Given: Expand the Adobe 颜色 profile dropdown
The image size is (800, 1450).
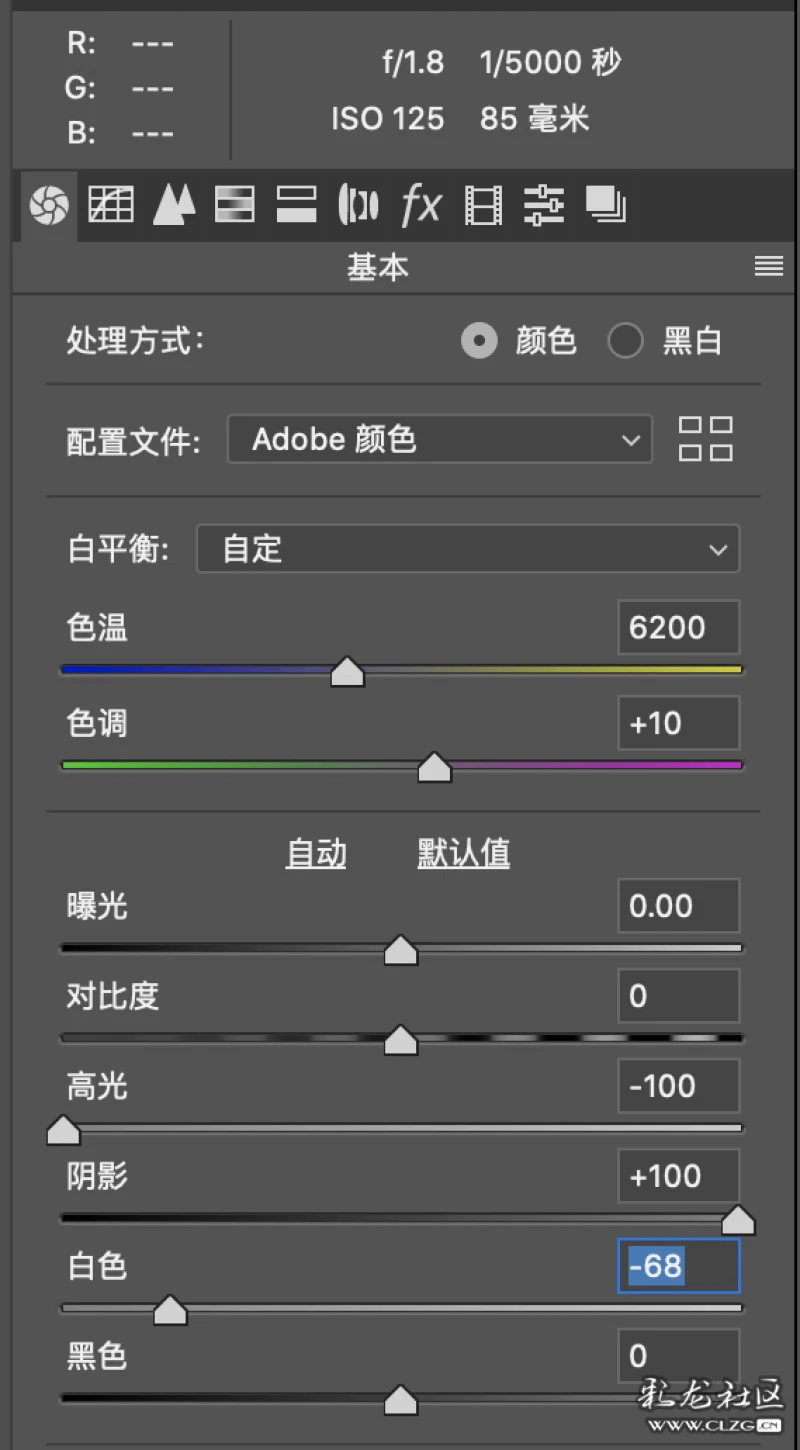Looking at the screenshot, I should pyautogui.click(x=440, y=439).
